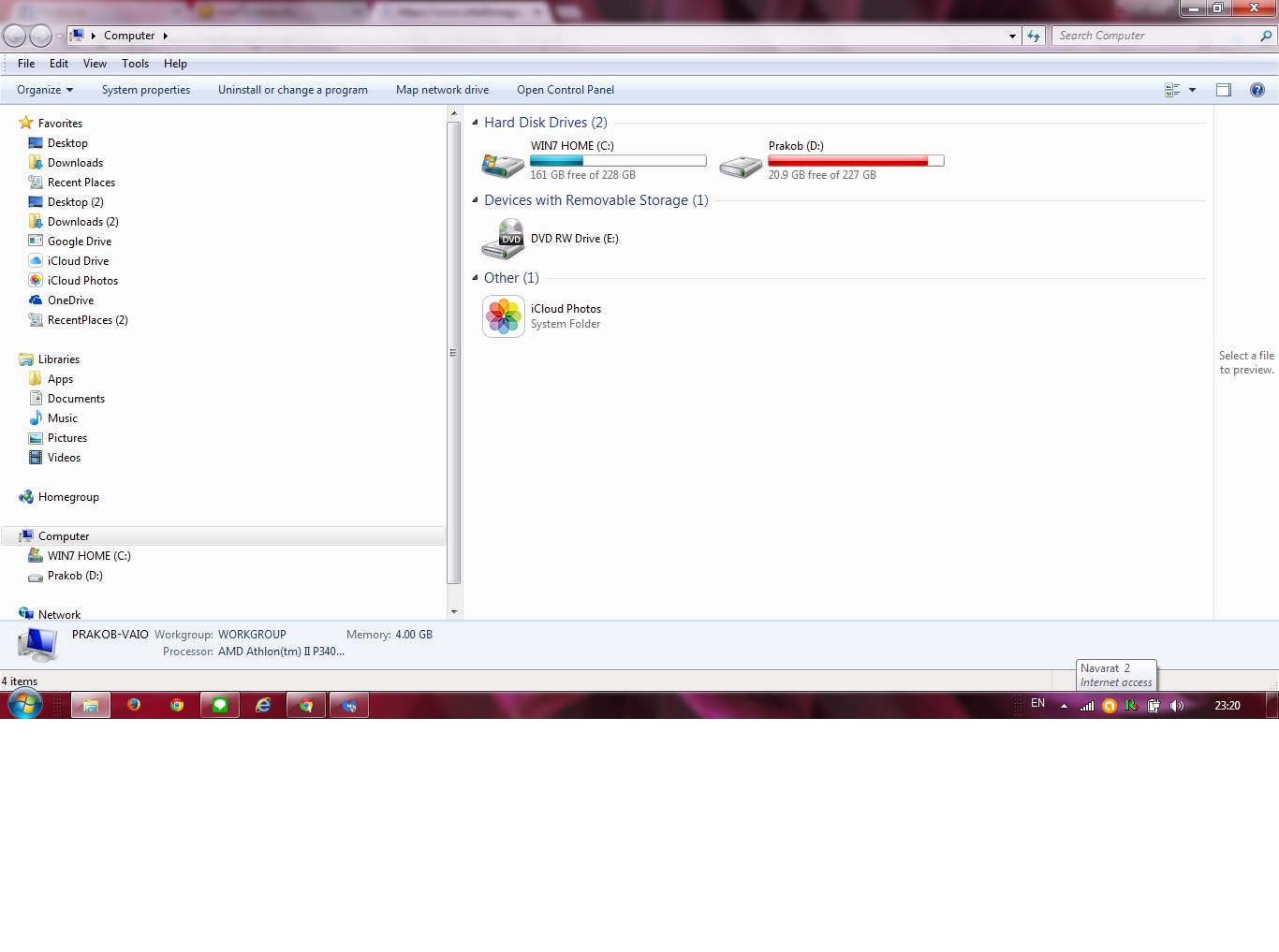Go forward with the Forward arrow button
1279x952 pixels.
coord(40,36)
